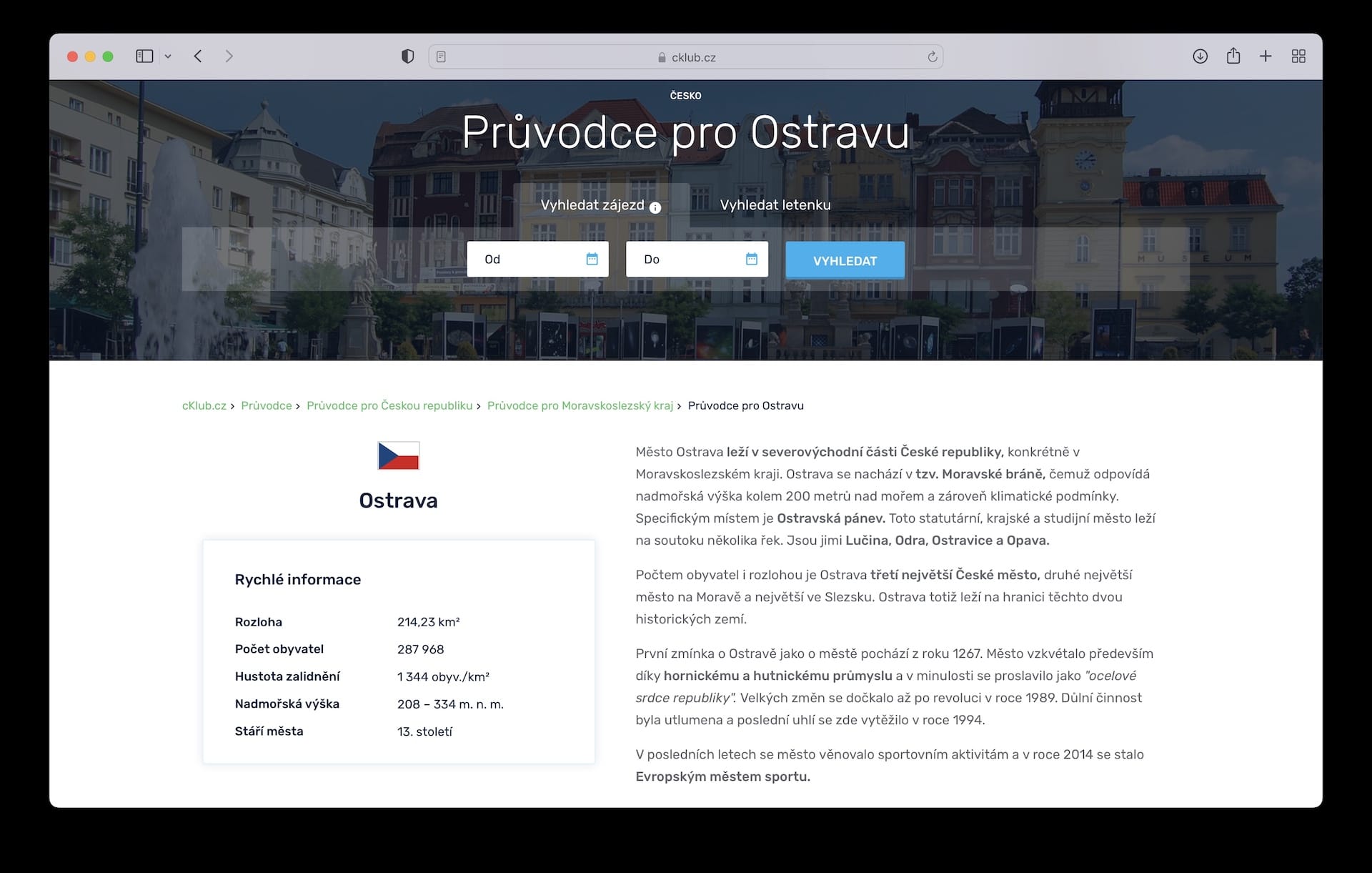Show downloads via the download icon
Screen dimensions: 1372x873
[x=1200, y=56]
